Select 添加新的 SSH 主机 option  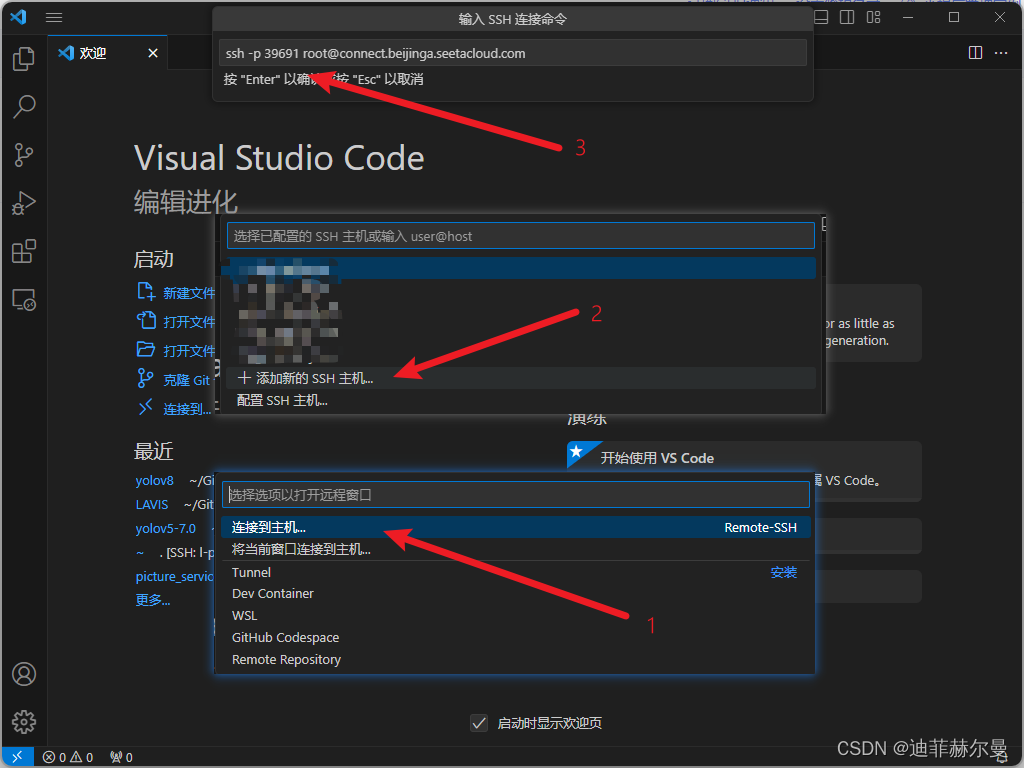(x=520, y=378)
